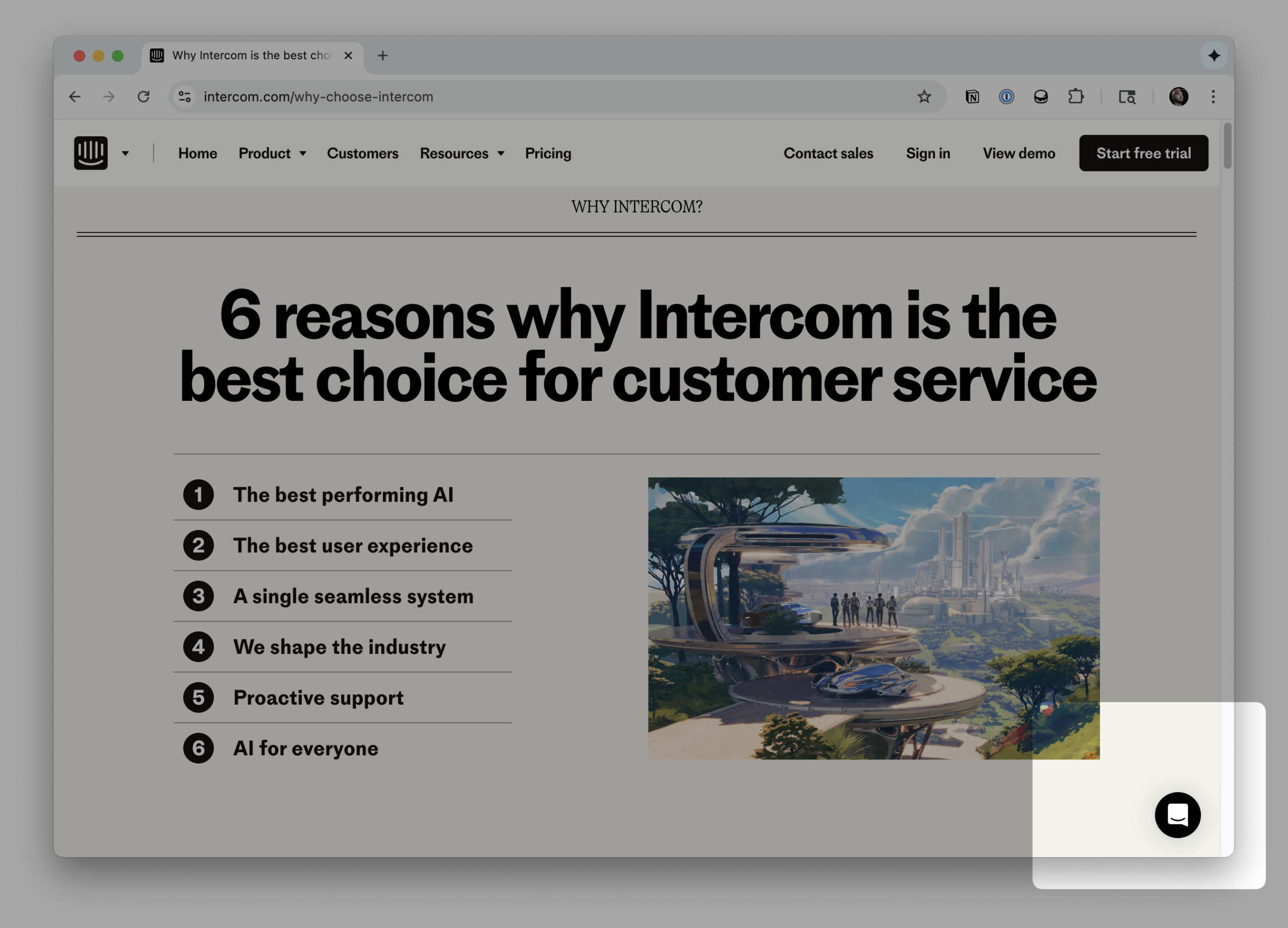Click the number 1 circle badge

[x=198, y=494]
